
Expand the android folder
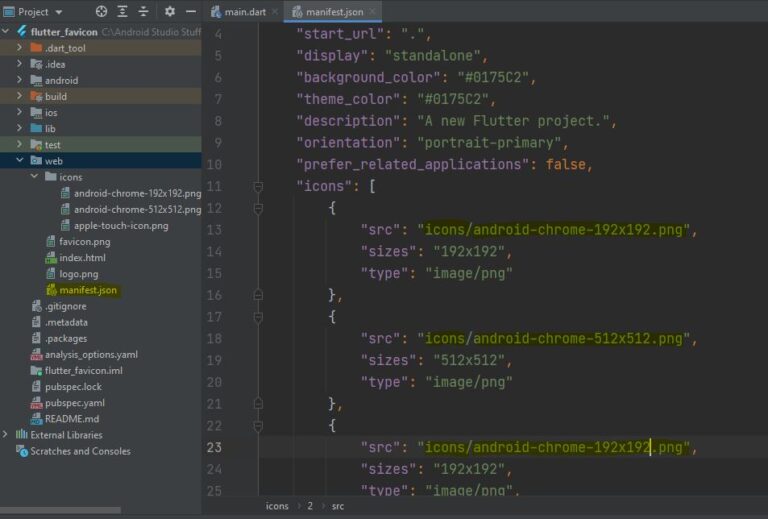tap(20, 80)
